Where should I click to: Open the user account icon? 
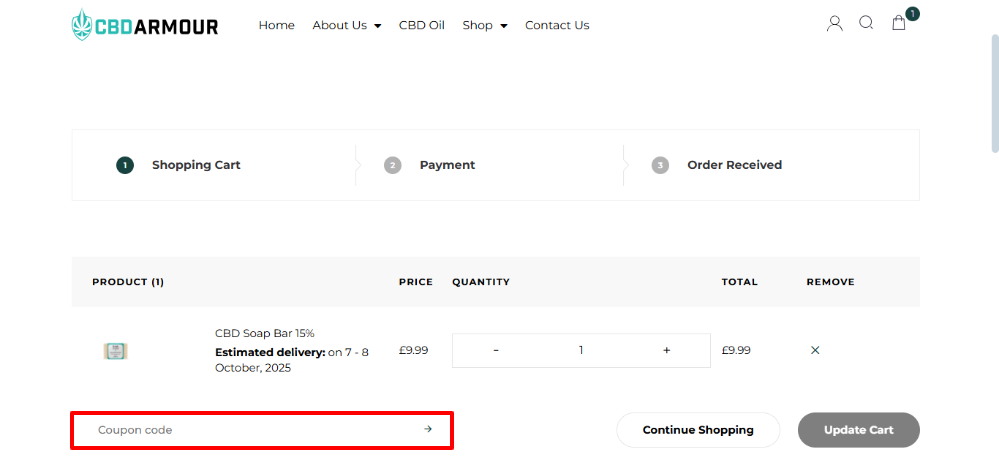pos(834,24)
